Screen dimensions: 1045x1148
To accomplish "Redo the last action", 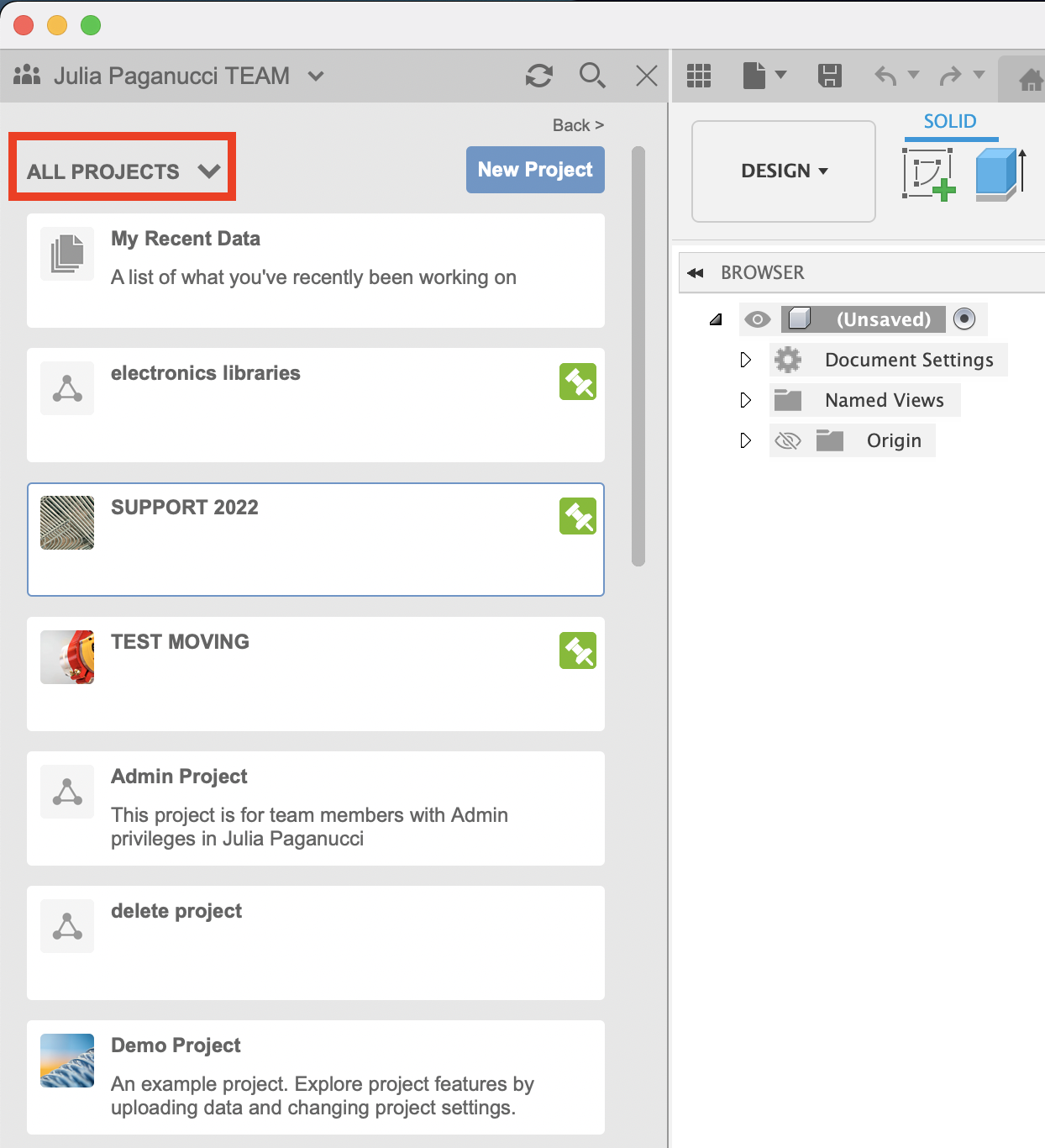I will point(950,76).
